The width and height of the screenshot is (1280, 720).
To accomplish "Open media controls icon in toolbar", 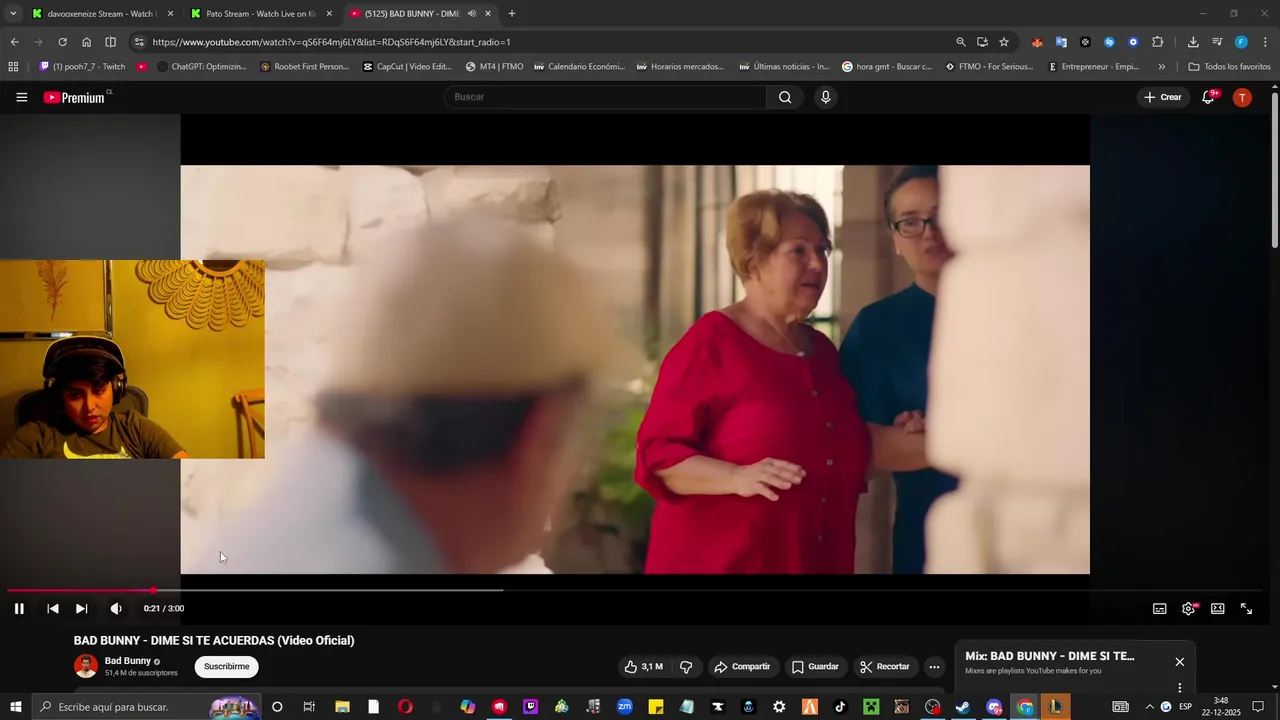I will (x=1217, y=42).
